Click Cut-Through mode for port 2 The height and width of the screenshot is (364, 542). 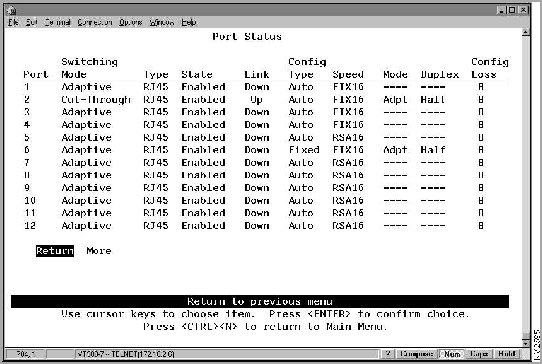(x=96, y=100)
